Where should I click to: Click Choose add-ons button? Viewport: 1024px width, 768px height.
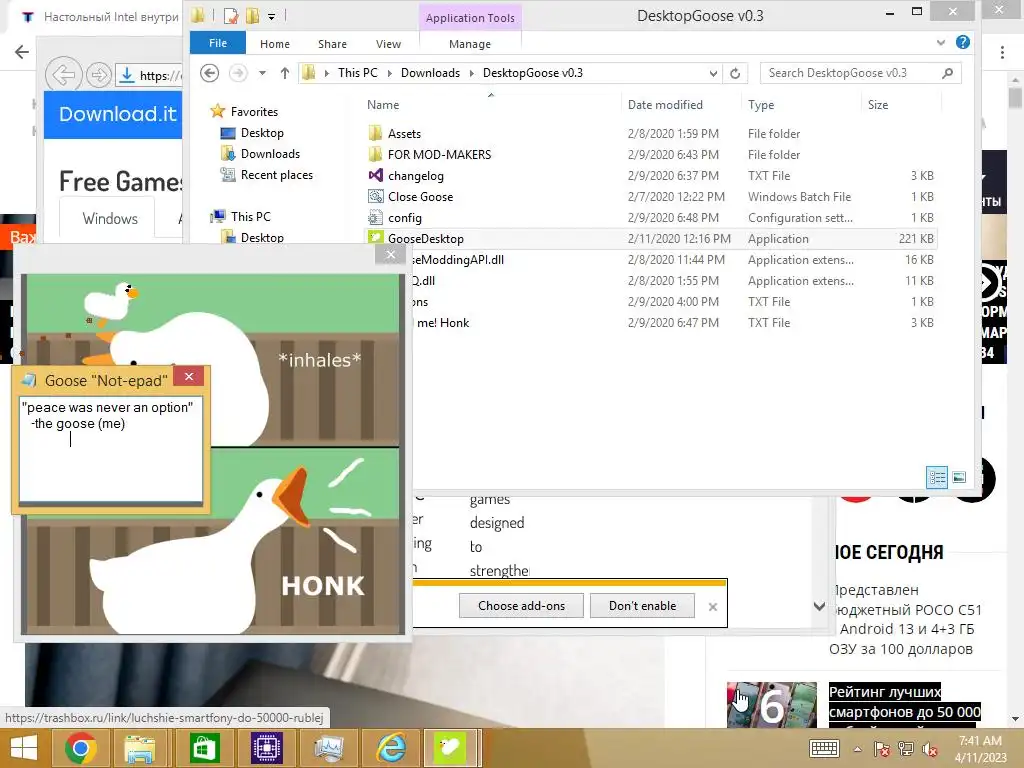pos(521,605)
